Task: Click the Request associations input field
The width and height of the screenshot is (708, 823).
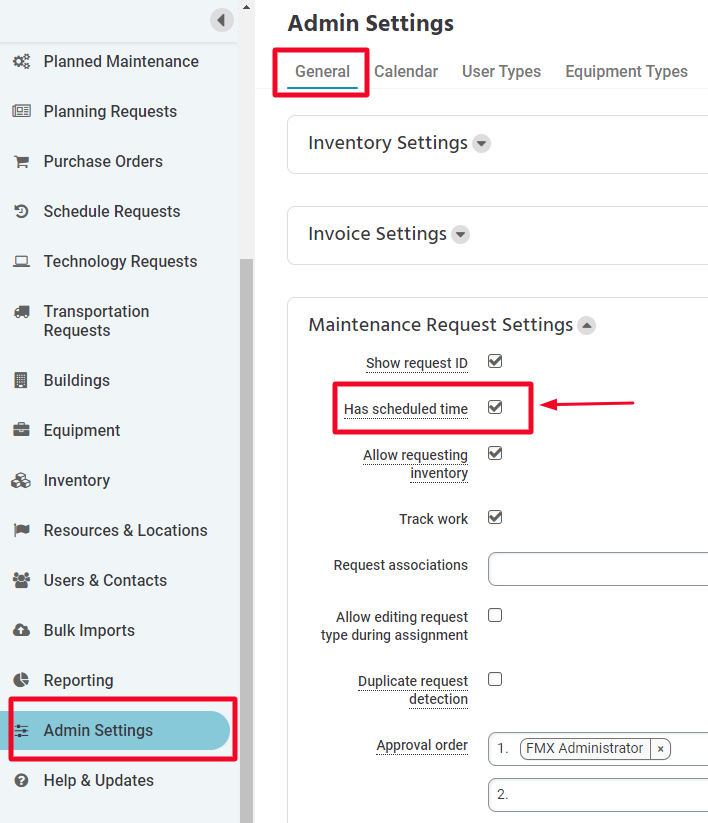Action: coord(598,569)
